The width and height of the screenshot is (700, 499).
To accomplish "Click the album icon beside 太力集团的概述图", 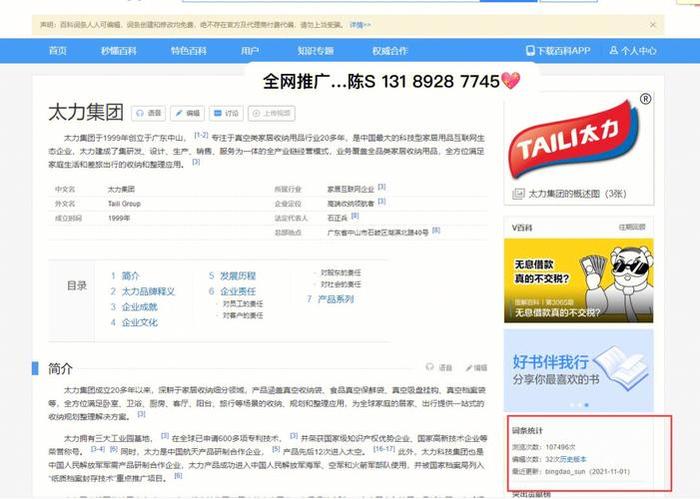I will [x=518, y=194].
